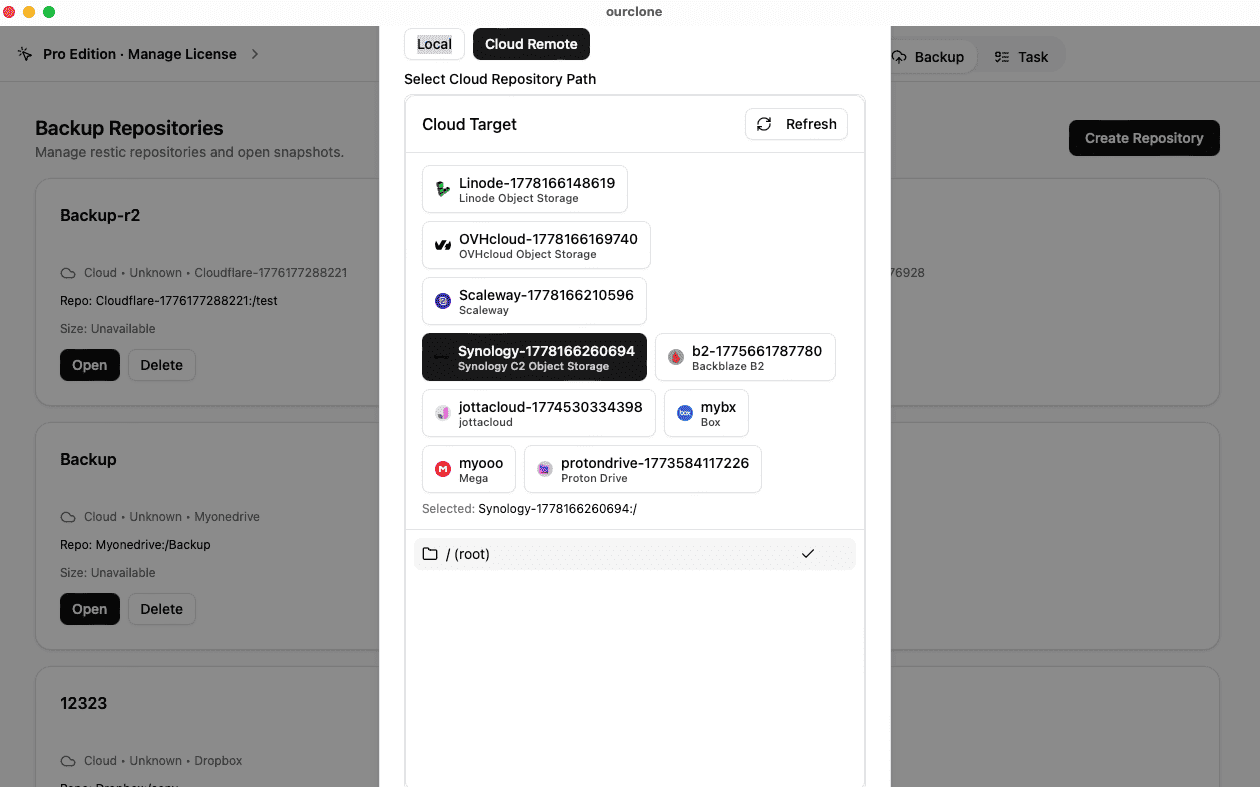Screen dimensions: 1260x787
Task: Choose the b2-1775661787780 Backblaze target
Action: coord(745,357)
